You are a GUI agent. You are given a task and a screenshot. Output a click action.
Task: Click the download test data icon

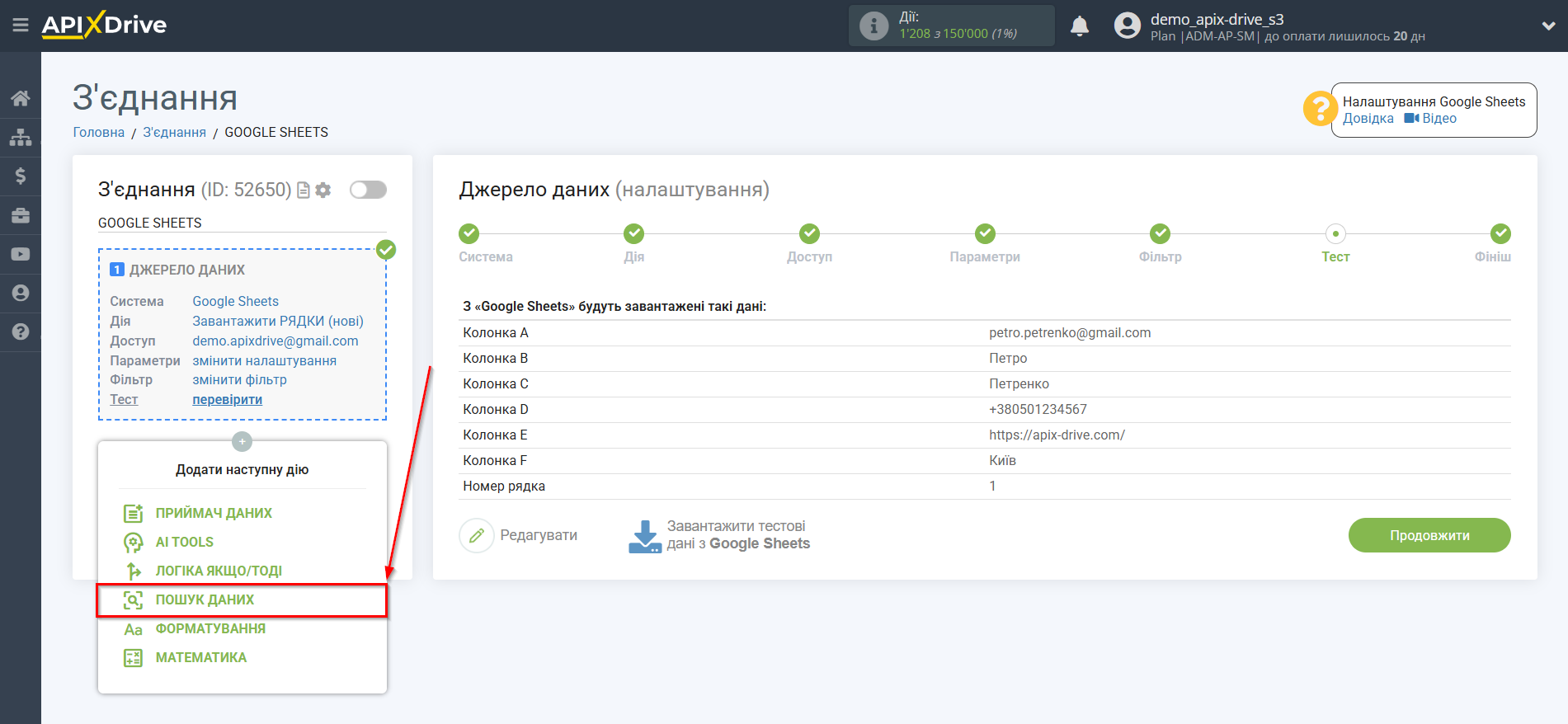coord(645,536)
